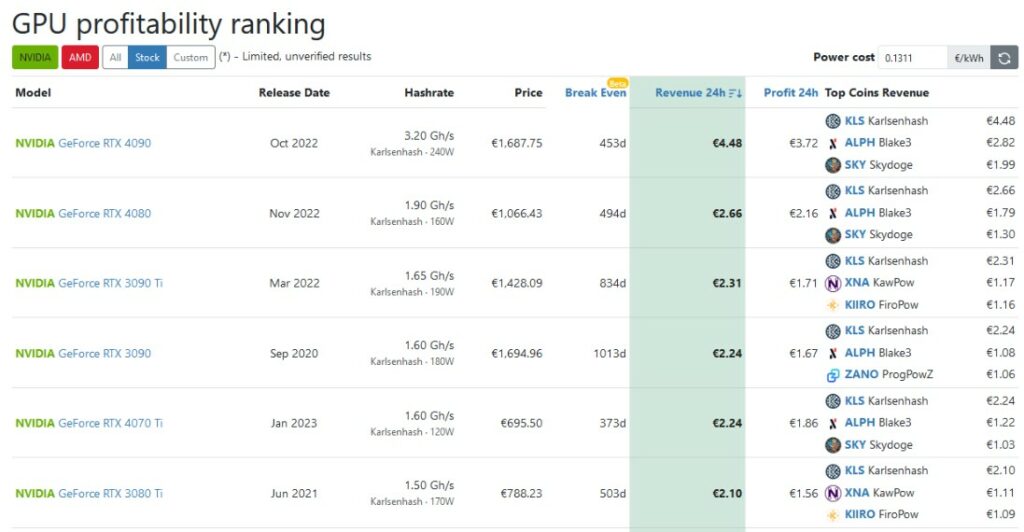
Task: Open ZANO ProgPowZ link in RTX 3090 row
Action: (x=889, y=375)
